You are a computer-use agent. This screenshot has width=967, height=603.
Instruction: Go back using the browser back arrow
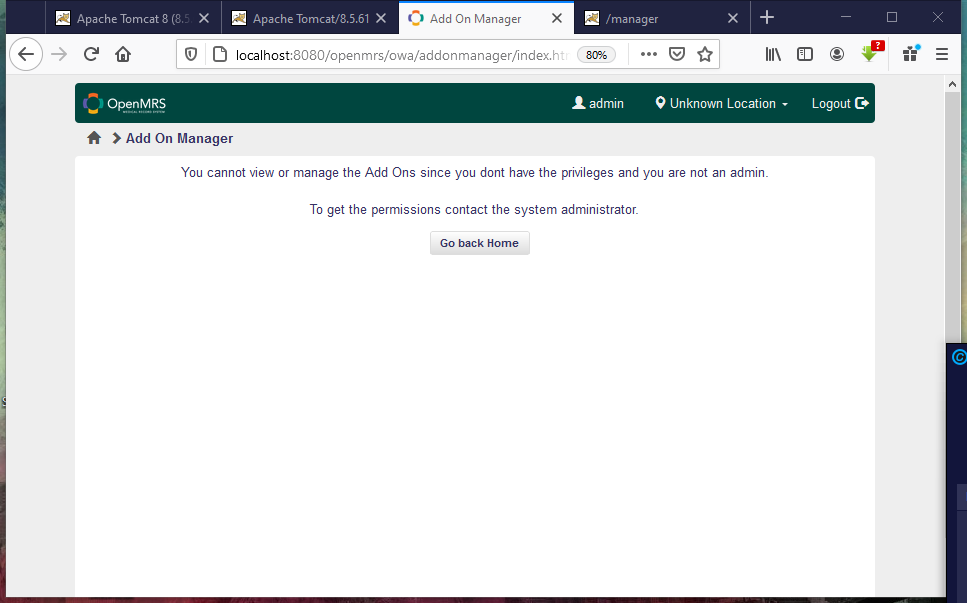click(x=26, y=54)
